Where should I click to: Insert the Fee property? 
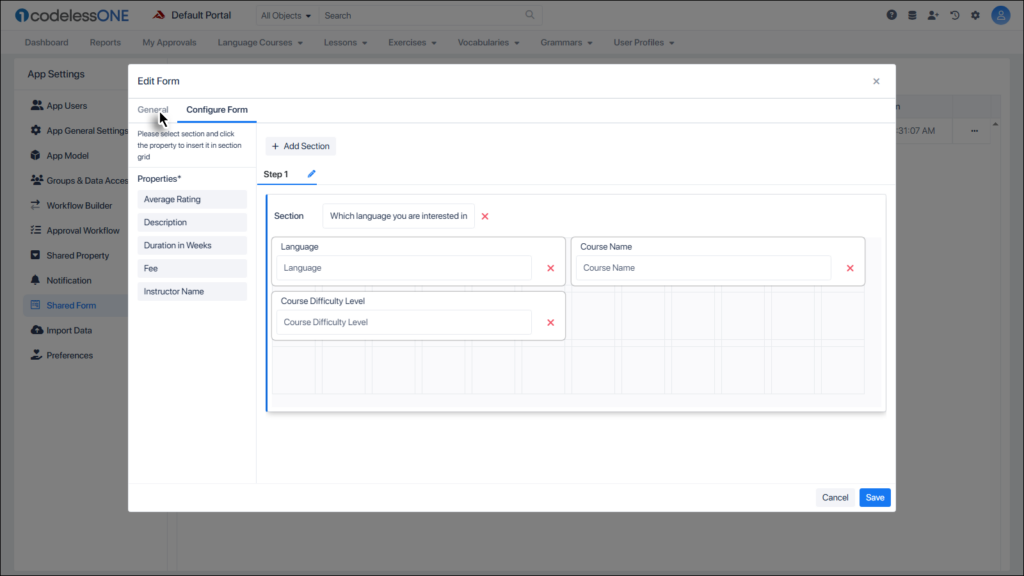click(192, 268)
